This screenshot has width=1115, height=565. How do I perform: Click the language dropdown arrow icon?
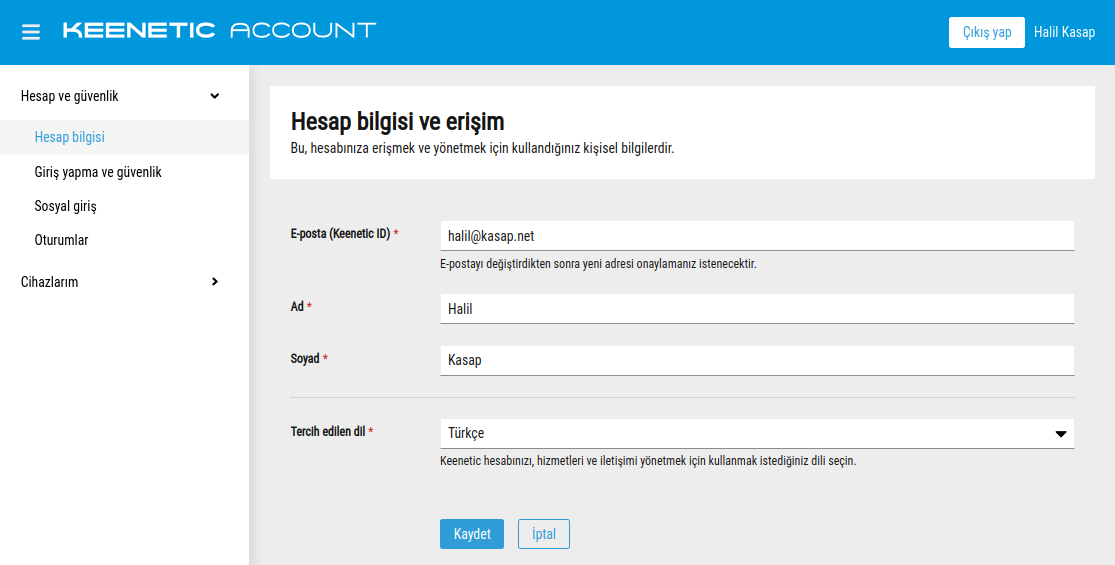click(x=1060, y=434)
